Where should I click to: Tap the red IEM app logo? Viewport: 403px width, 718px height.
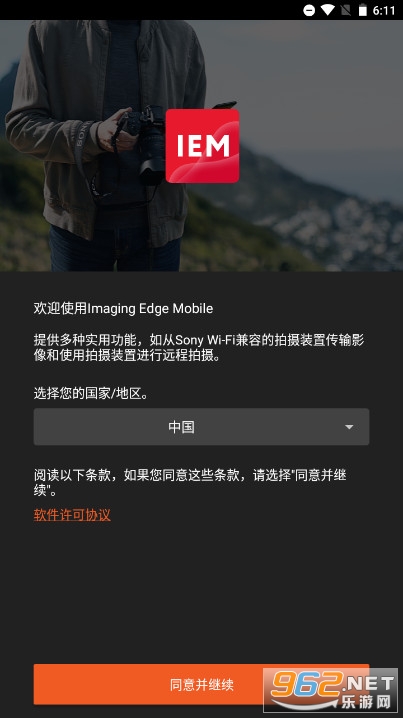click(202, 146)
